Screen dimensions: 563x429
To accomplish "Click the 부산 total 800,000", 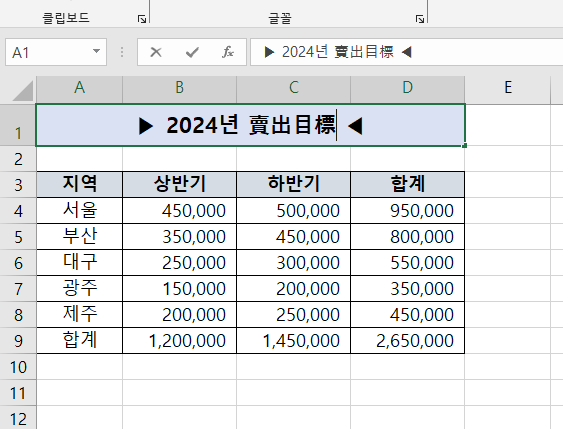I will click(408, 237).
